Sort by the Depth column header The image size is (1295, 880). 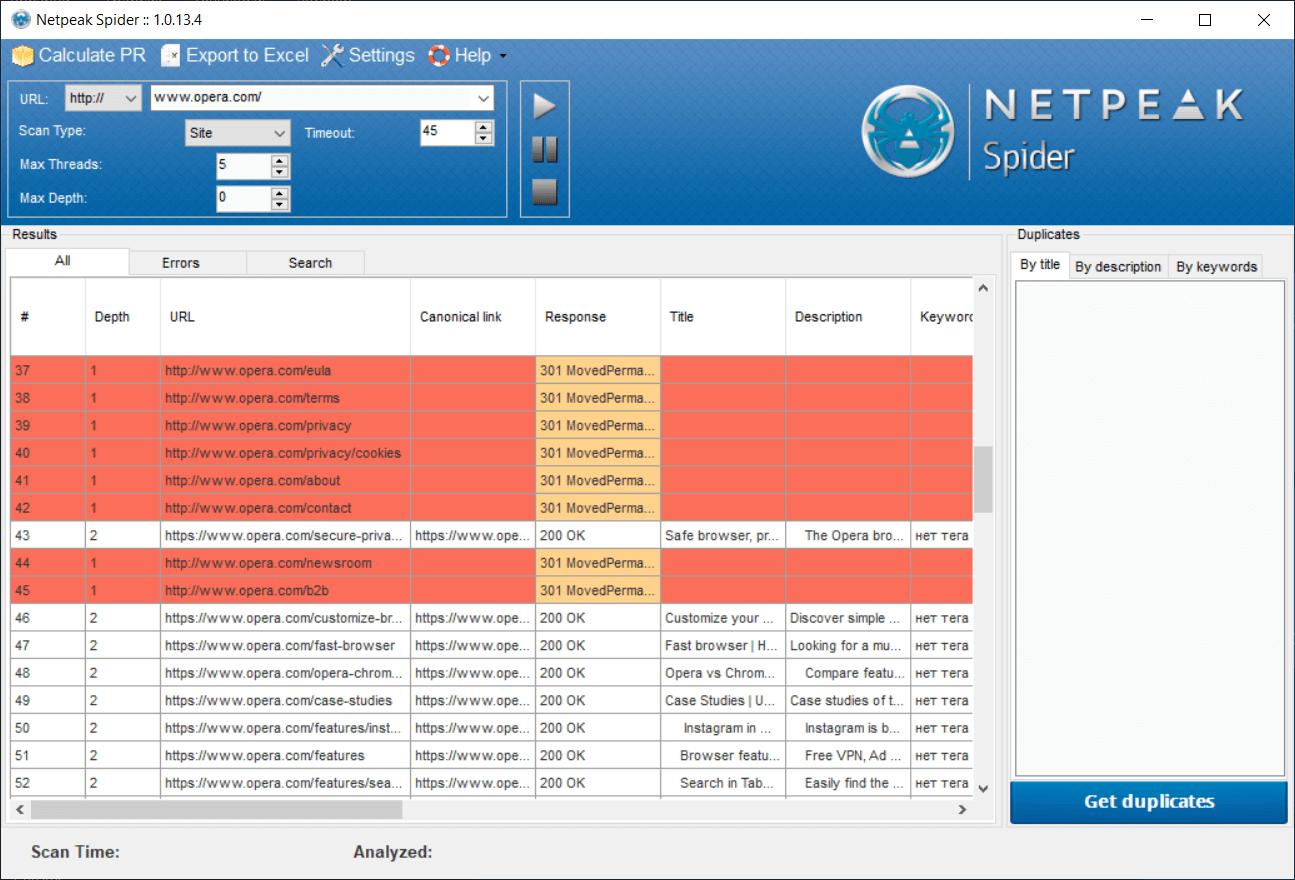tap(122, 317)
